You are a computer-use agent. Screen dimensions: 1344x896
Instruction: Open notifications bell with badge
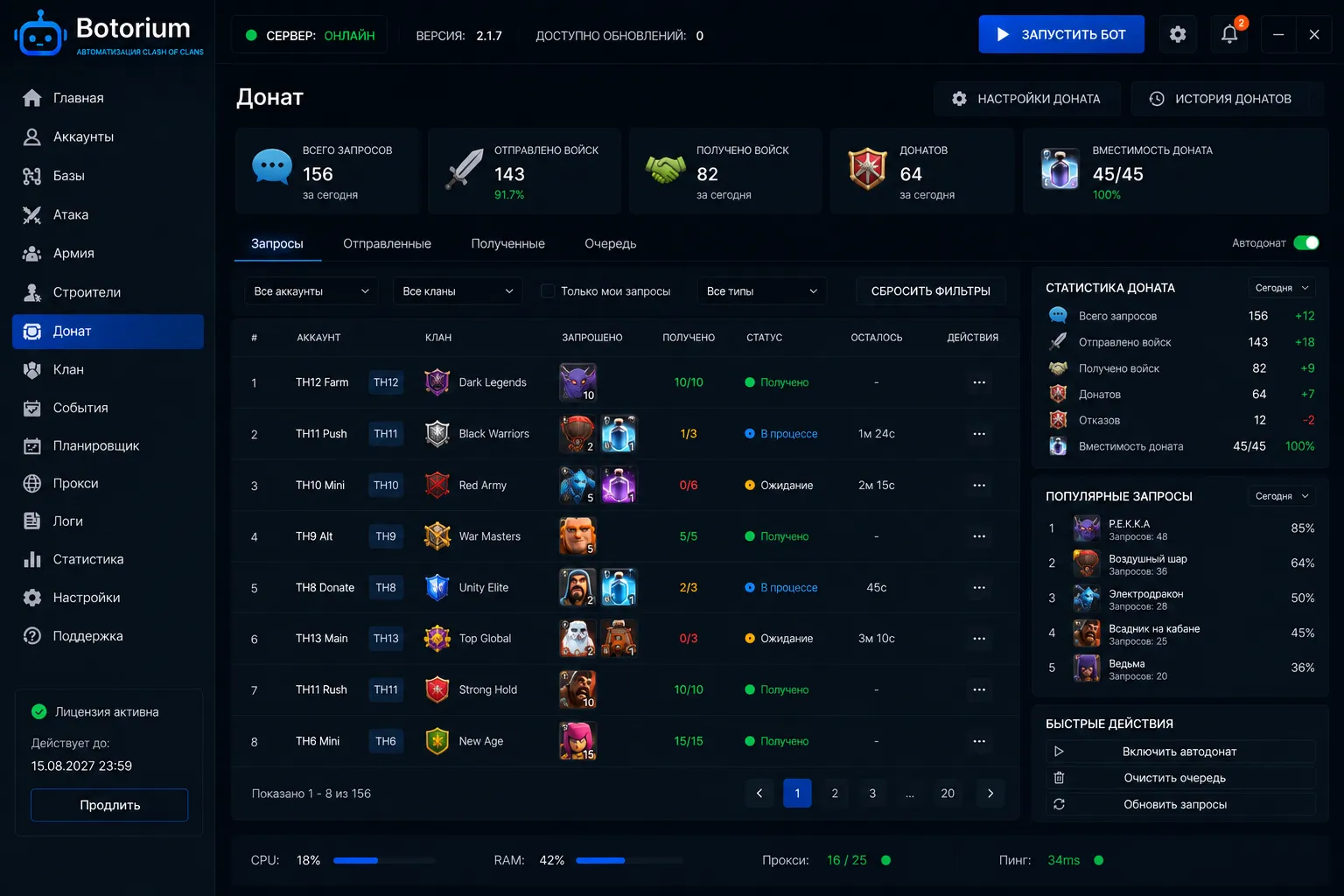1229,34
